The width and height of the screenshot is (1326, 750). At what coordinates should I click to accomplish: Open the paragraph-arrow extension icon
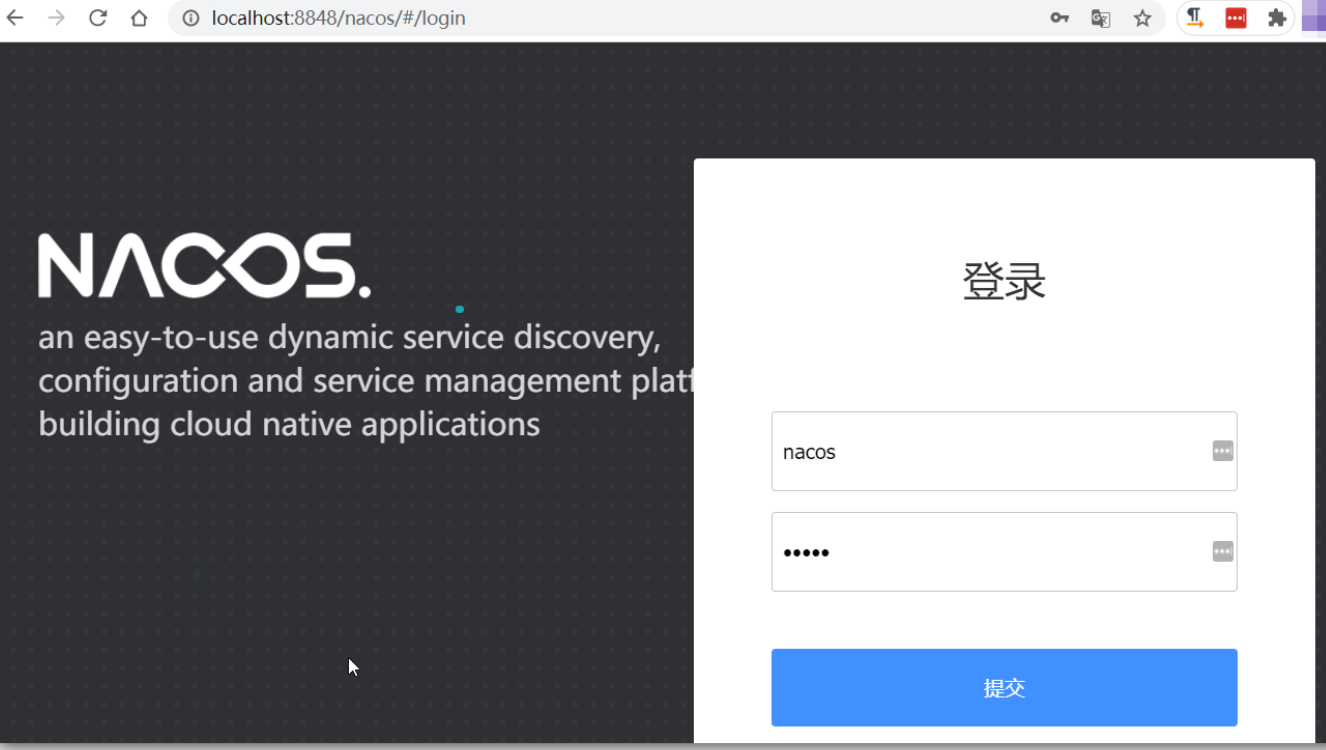pyautogui.click(x=1195, y=18)
